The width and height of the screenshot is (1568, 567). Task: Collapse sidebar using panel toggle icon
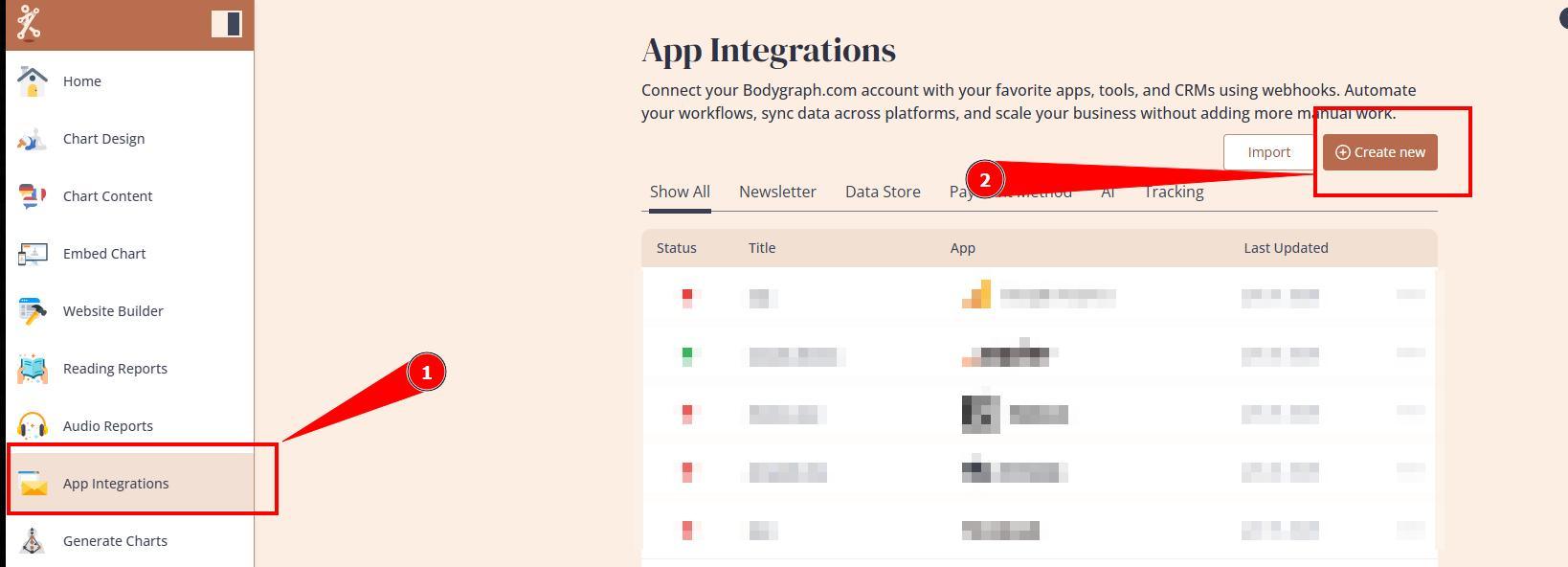pyautogui.click(x=226, y=23)
